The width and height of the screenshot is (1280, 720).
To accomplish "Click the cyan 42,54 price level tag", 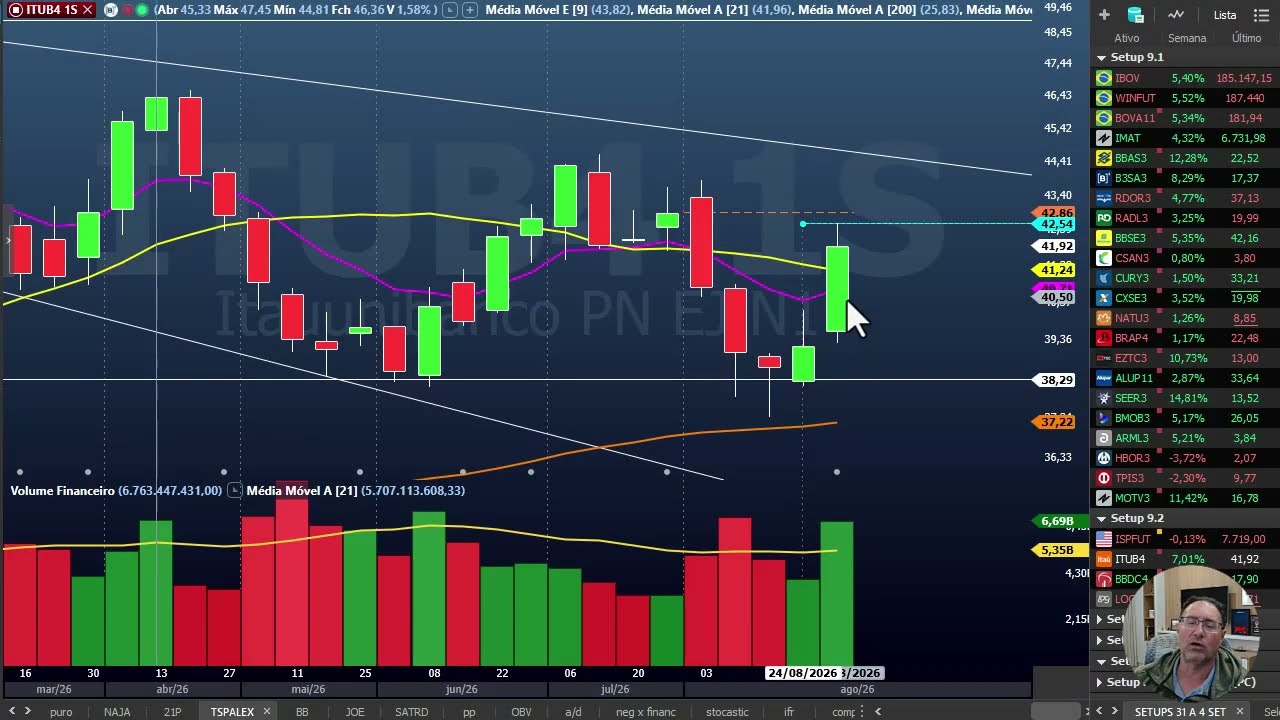I will 1055,224.
